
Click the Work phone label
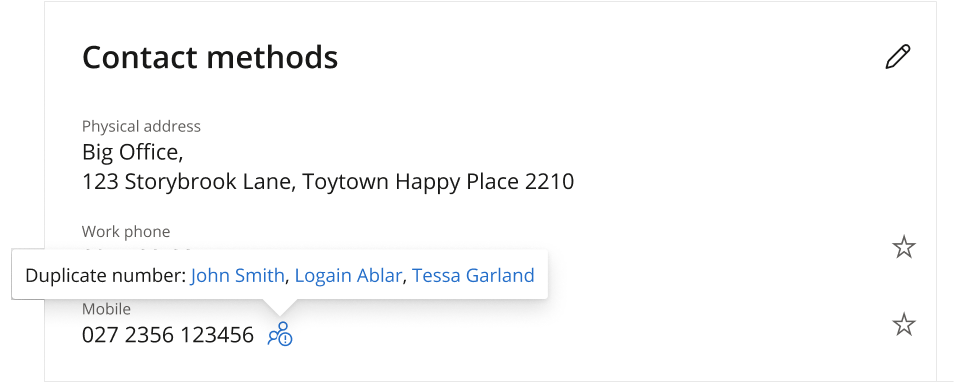point(126,232)
